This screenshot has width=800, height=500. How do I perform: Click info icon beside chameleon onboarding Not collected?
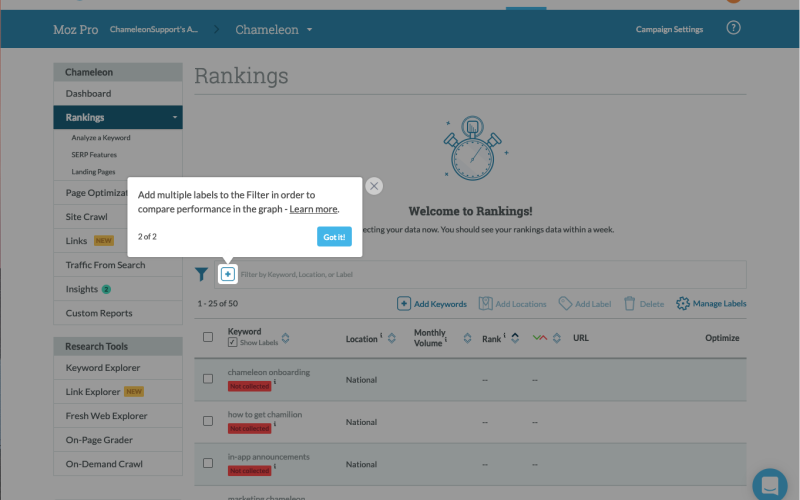click(274, 381)
